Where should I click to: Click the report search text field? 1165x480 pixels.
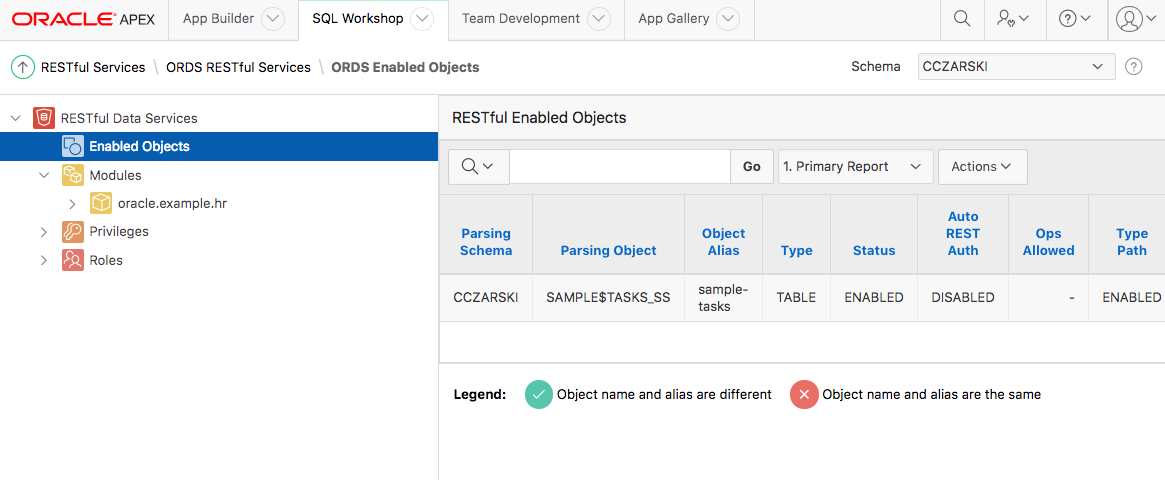pos(620,167)
